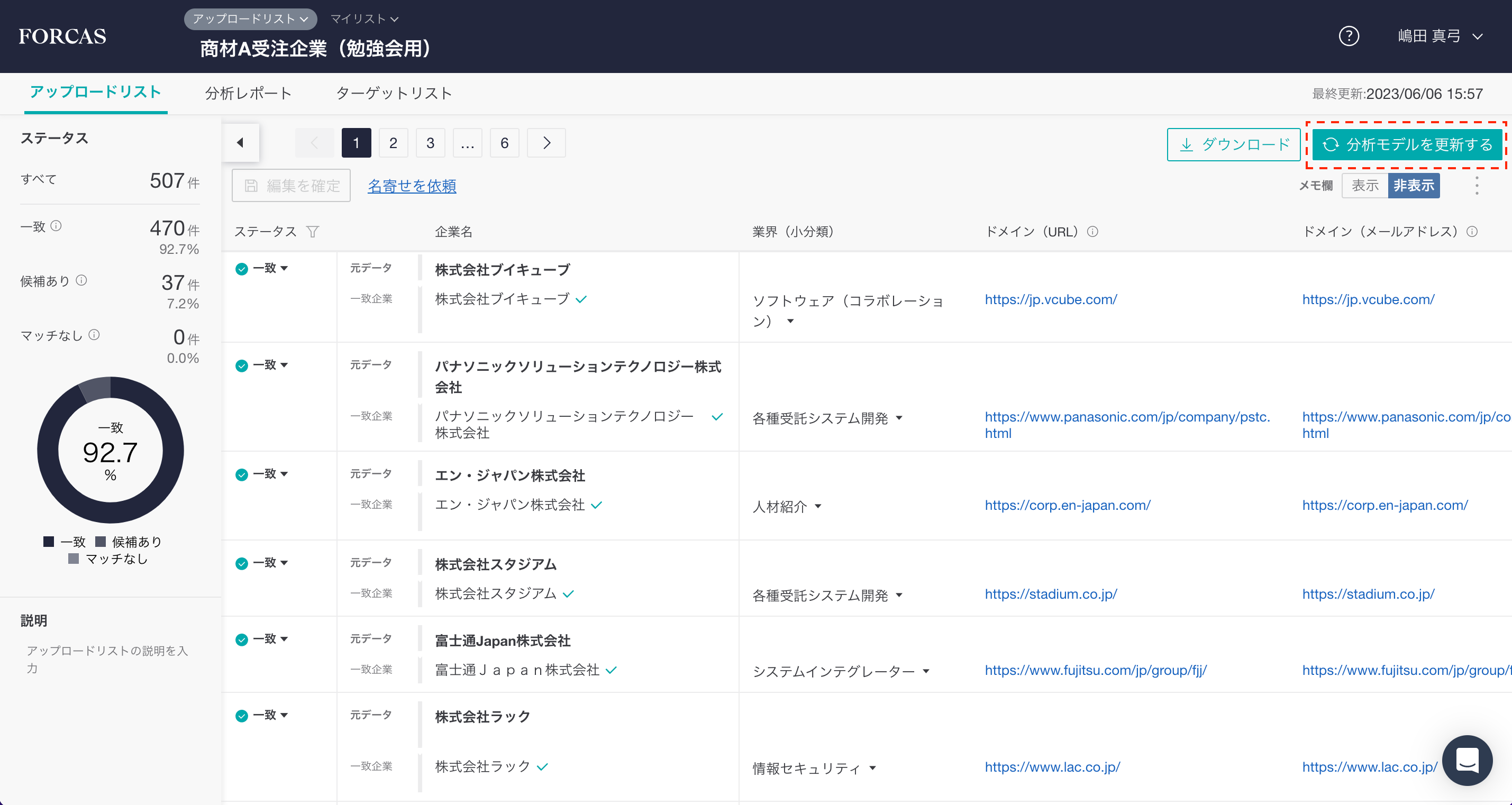Click the 名寄せを依頼 link

point(412,186)
